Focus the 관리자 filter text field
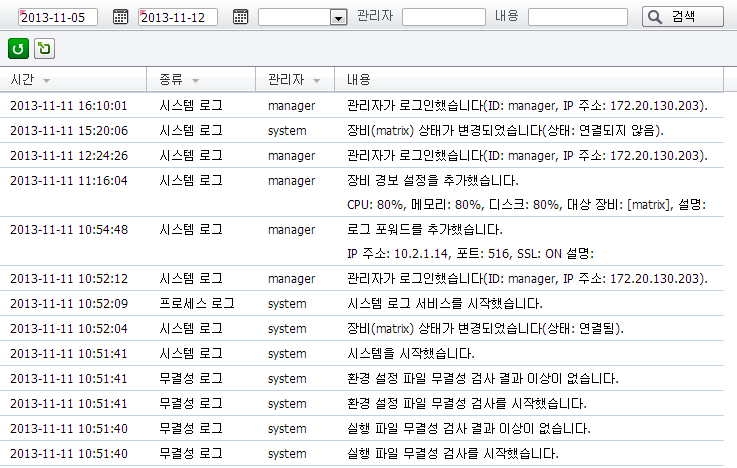The image size is (737, 468). pos(444,17)
